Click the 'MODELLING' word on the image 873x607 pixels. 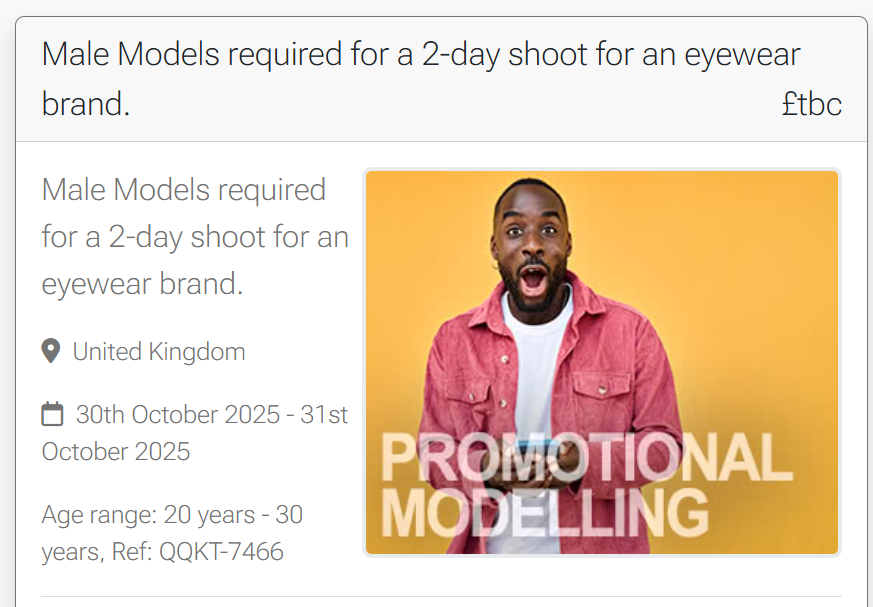tap(545, 513)
